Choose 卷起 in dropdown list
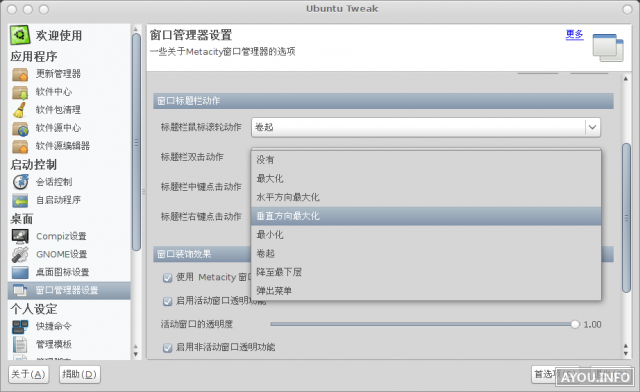Screen dimensions: 640x392 tap(426, 254)
